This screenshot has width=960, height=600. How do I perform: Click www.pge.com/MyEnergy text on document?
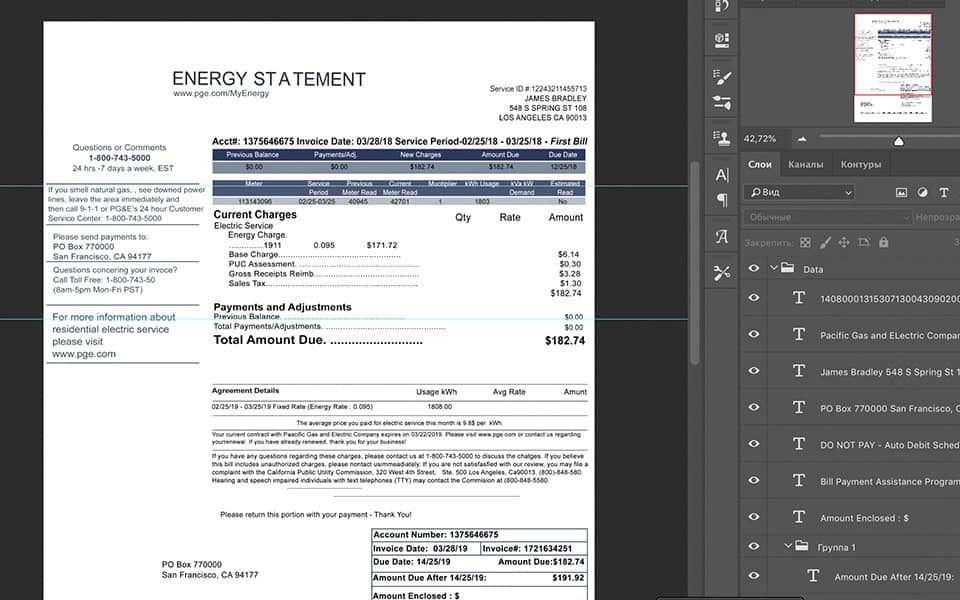[221, 94]
